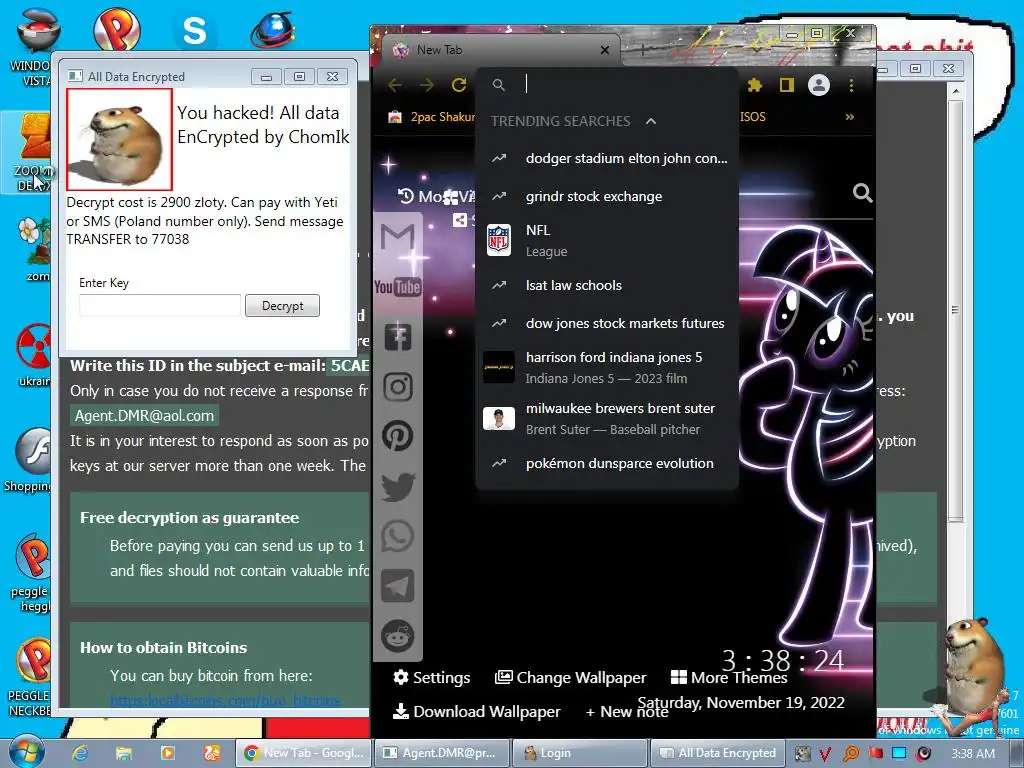Image resolution: width=1024 pixels, height=768 pixels.
Task: Open the Windows Start orb
Action: [26, 752]
